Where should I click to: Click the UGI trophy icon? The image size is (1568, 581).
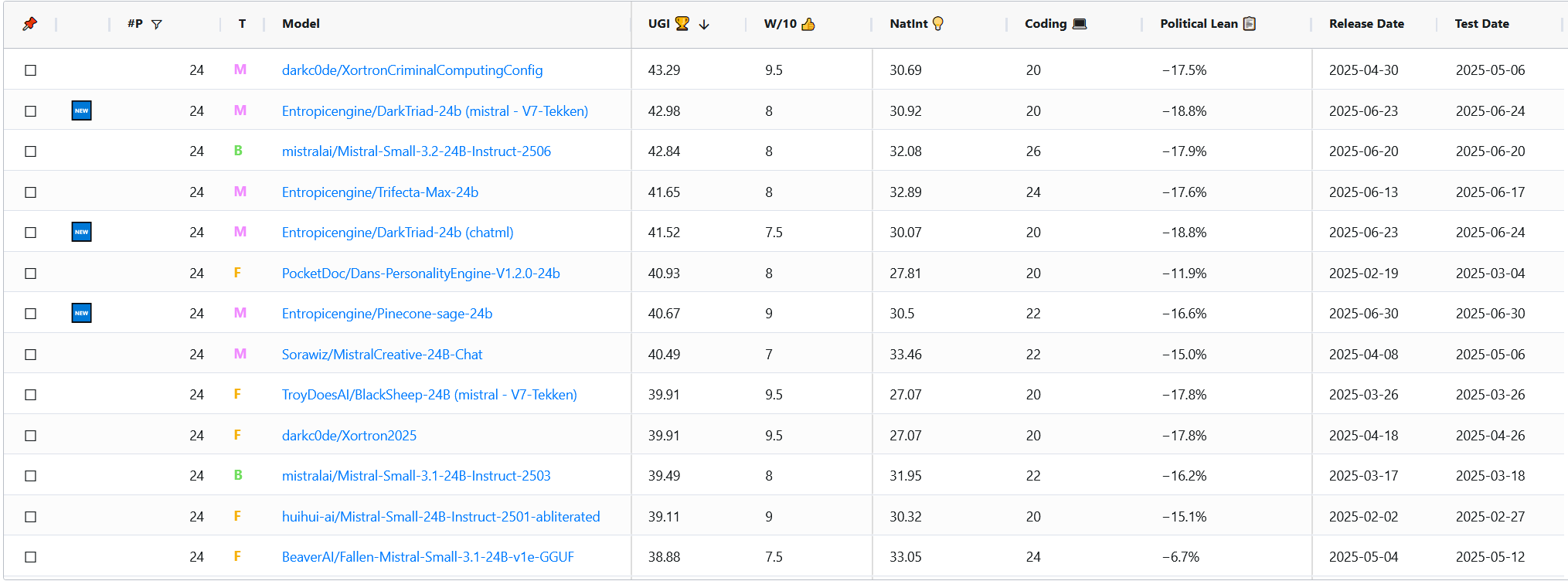click(x=682, y=24)
